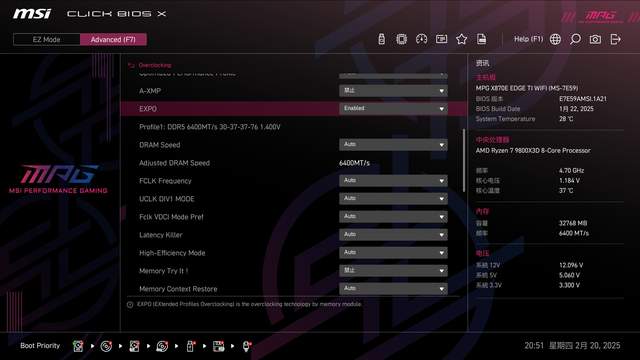640x360 pixels.
Task: Select the EXPO setting row label
Action: click(x=148, y=109)
